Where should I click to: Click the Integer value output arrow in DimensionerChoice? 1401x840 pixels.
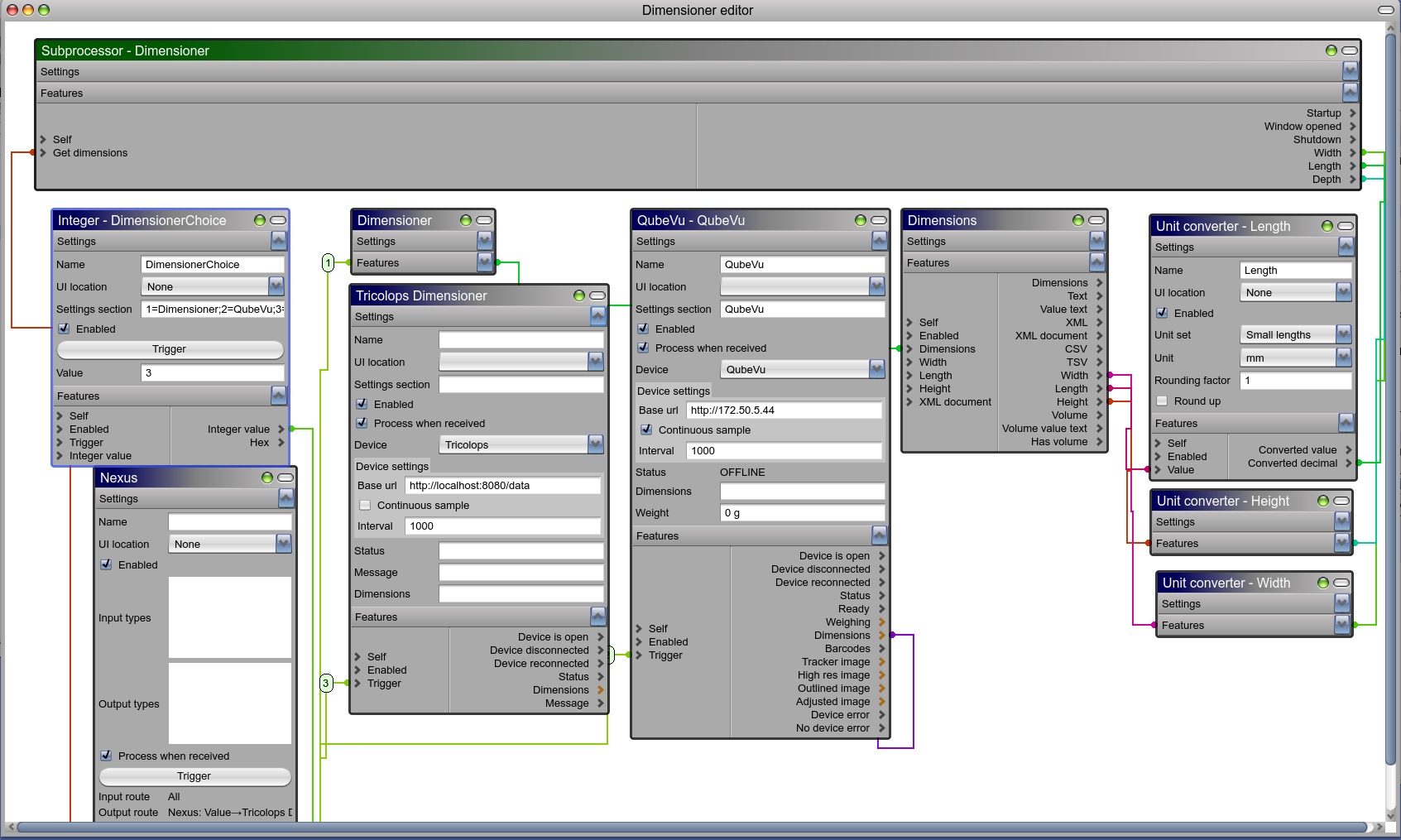[281, 429]
